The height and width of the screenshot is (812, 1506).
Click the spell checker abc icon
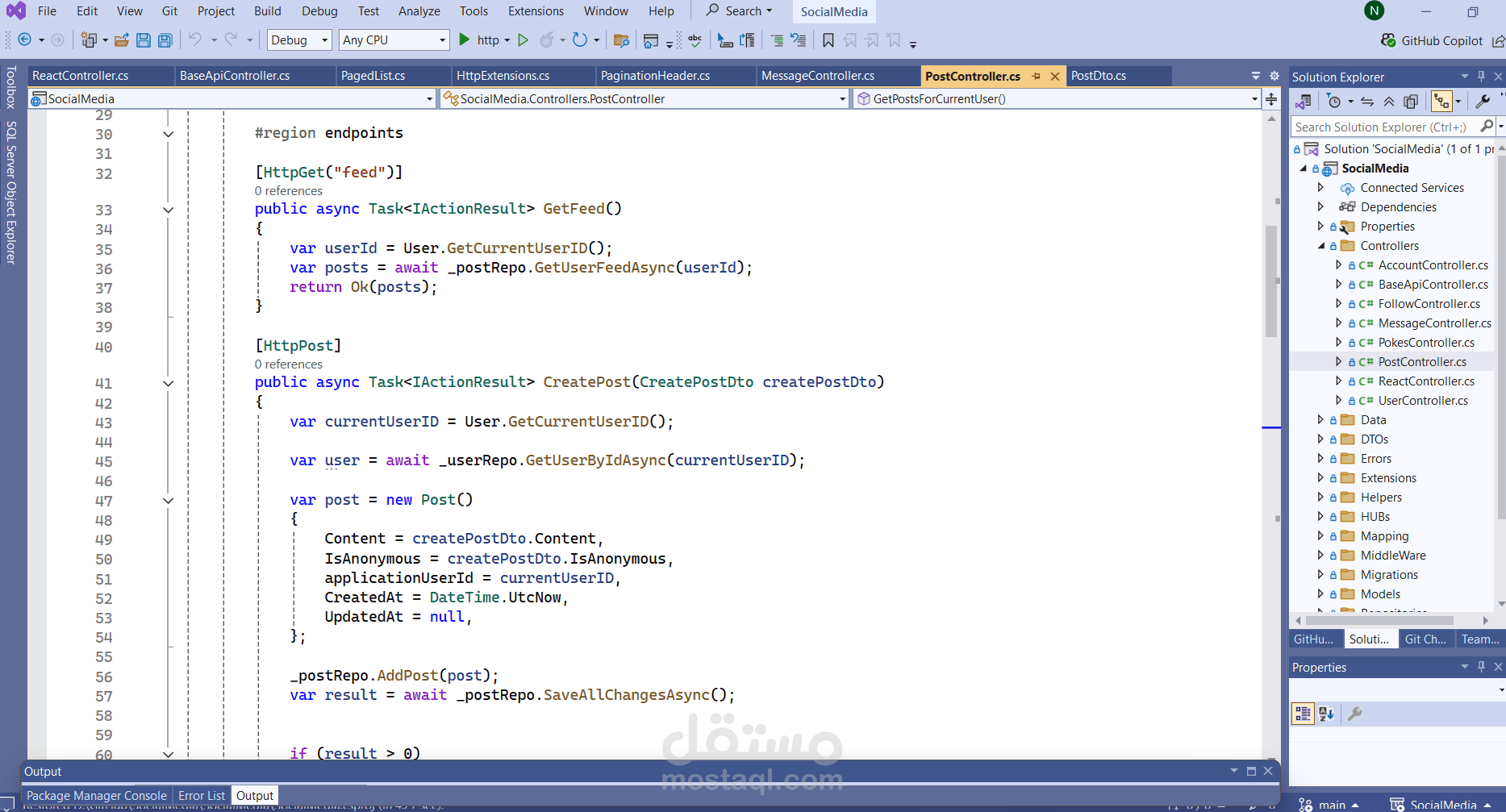click(x=695, y=40)
